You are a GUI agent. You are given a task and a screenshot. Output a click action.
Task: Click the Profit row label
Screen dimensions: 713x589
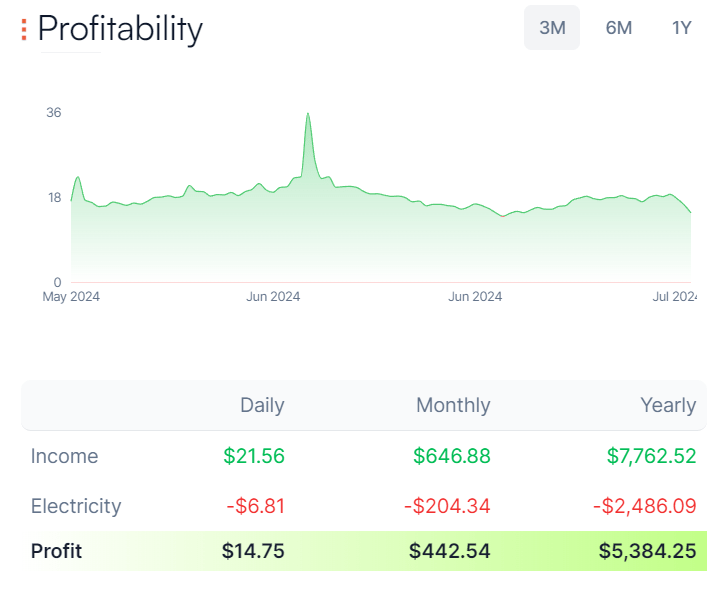[x=57, y=551]
